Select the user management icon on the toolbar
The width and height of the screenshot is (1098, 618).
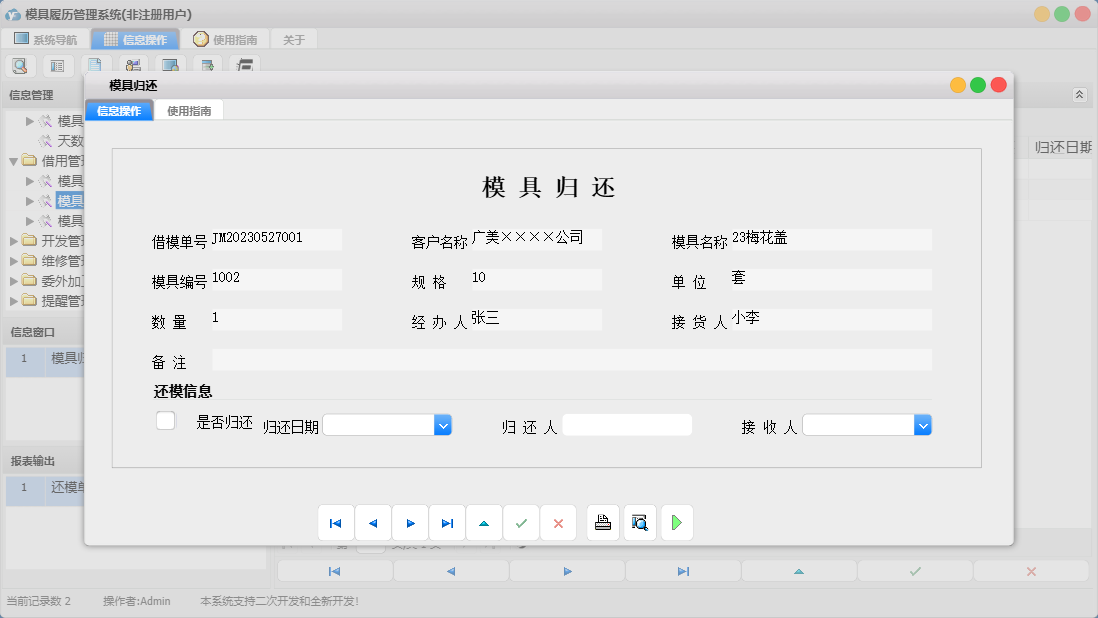click(x=132, y=64)
